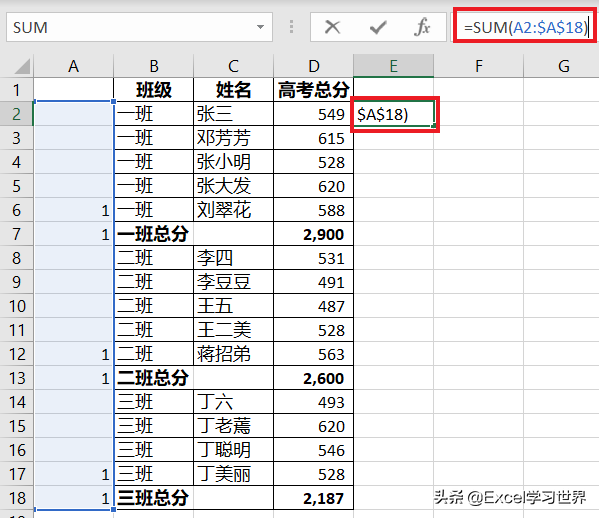Image resolution: width=599 pixels, height=518 pixels.
Task: Select row 1 header
Action: (x=16, y=90)
